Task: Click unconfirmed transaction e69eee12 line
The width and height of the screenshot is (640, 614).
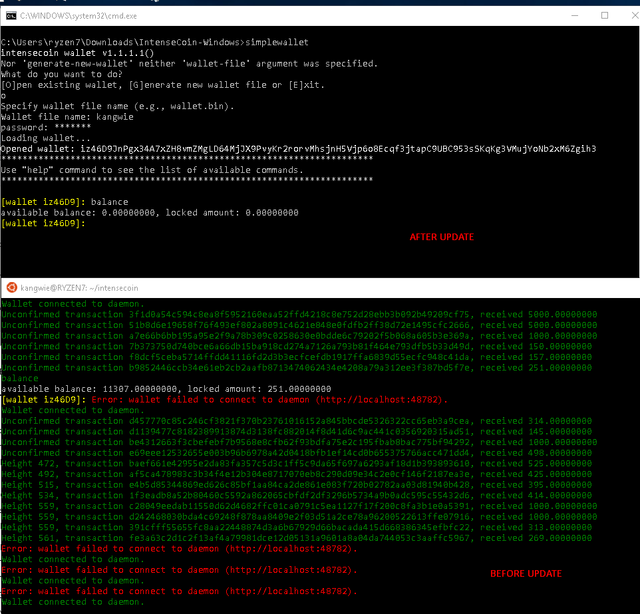Action: click(296, 453)
